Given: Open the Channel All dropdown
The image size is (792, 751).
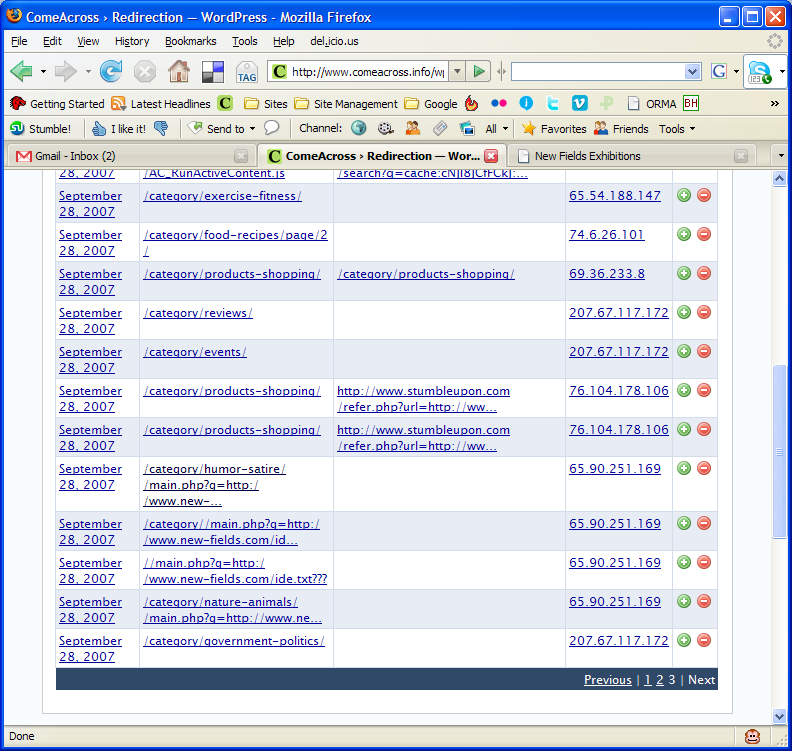Looking at the screenshot, I should pyautogui.click(x=497, y=128).
